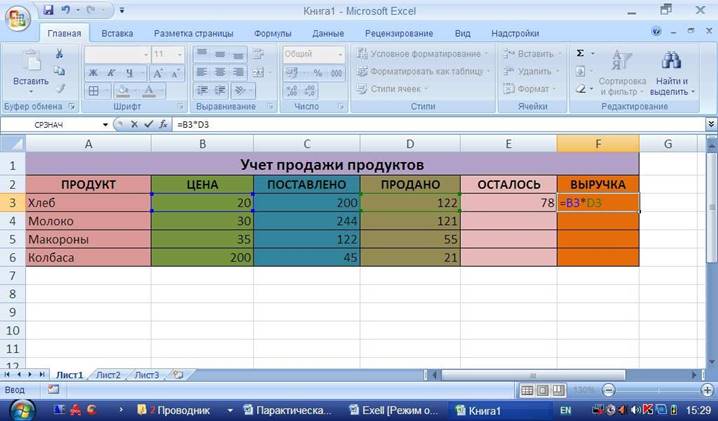
Task: Confirm the formula with checkmark
Action: click(x=148, y=124)
